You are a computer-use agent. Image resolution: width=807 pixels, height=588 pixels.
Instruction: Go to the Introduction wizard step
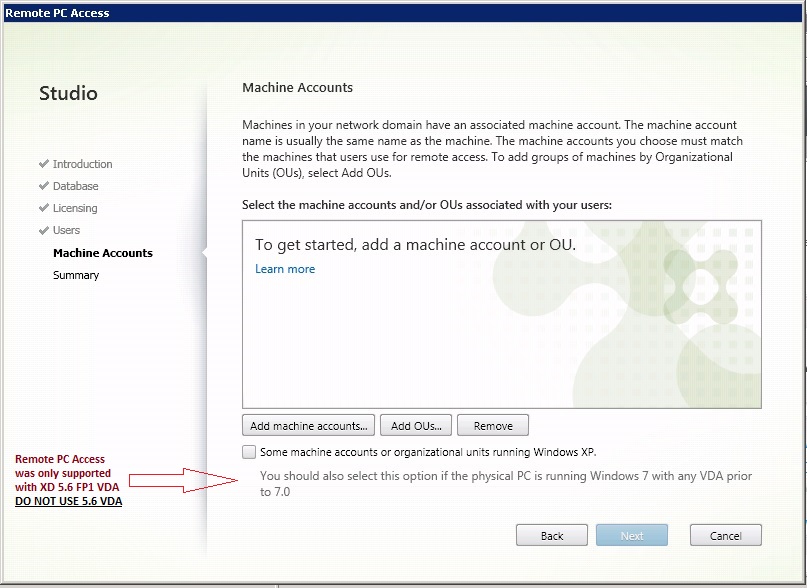(x=82, y=164)
